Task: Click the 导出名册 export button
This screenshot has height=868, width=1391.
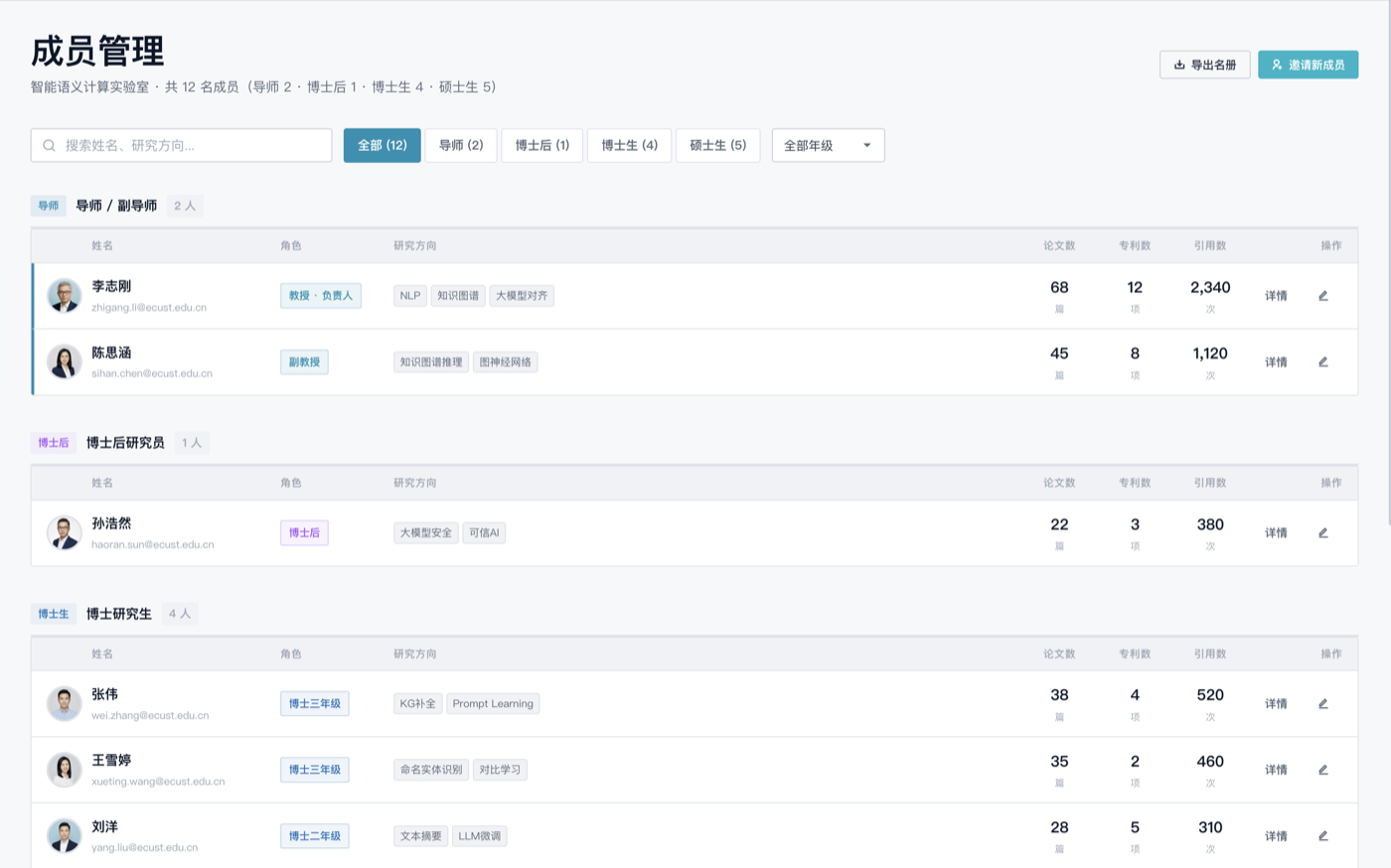Action: click(x=1204, y=65)
